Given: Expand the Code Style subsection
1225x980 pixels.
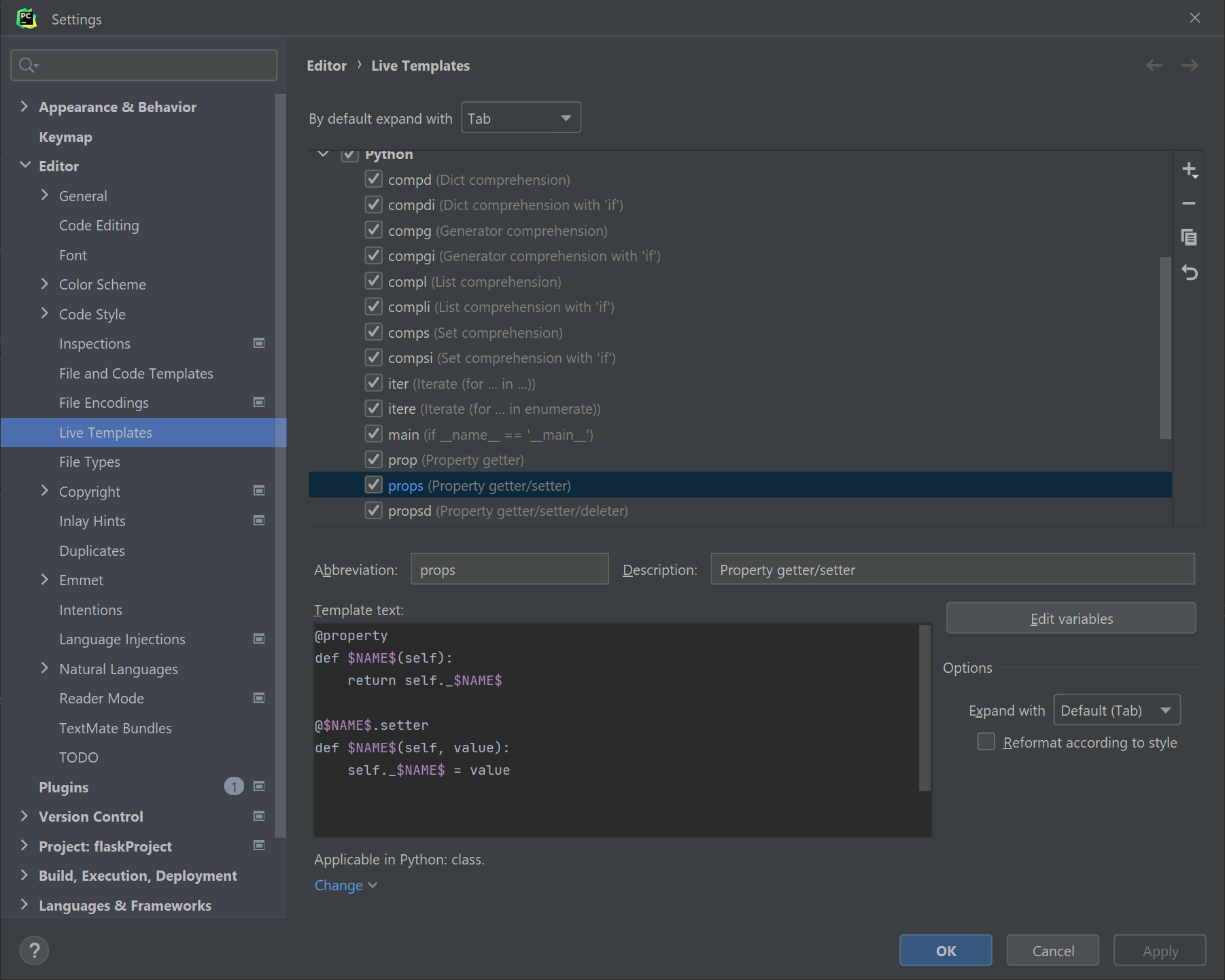Looking at the screenshot, I should (x=45, y=313).
